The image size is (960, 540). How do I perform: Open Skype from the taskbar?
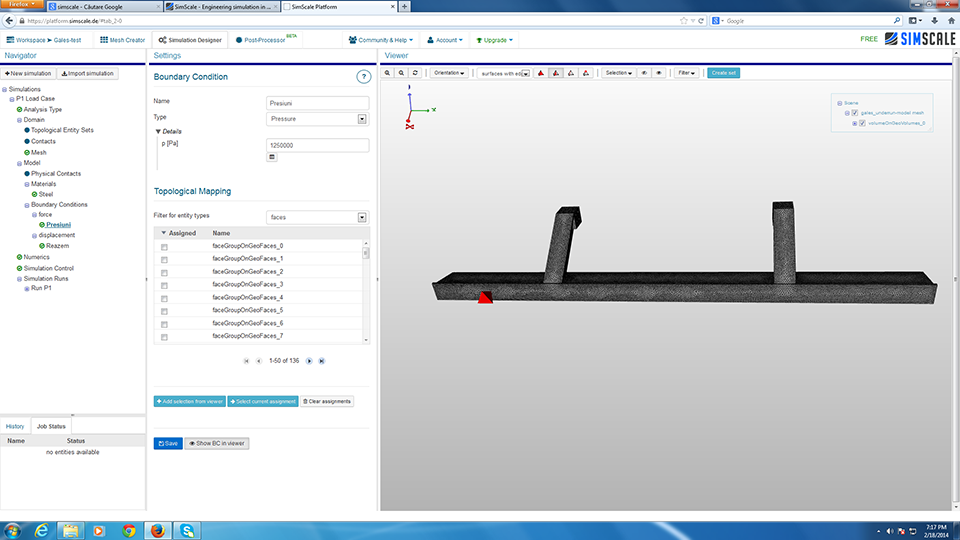(x=187, y=530)
